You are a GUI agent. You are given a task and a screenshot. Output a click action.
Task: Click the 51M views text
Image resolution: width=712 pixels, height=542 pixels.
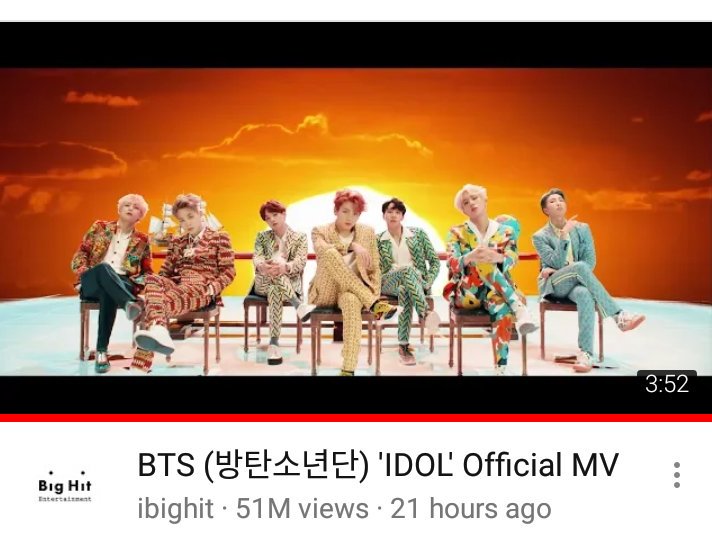[x=302, y=508]
